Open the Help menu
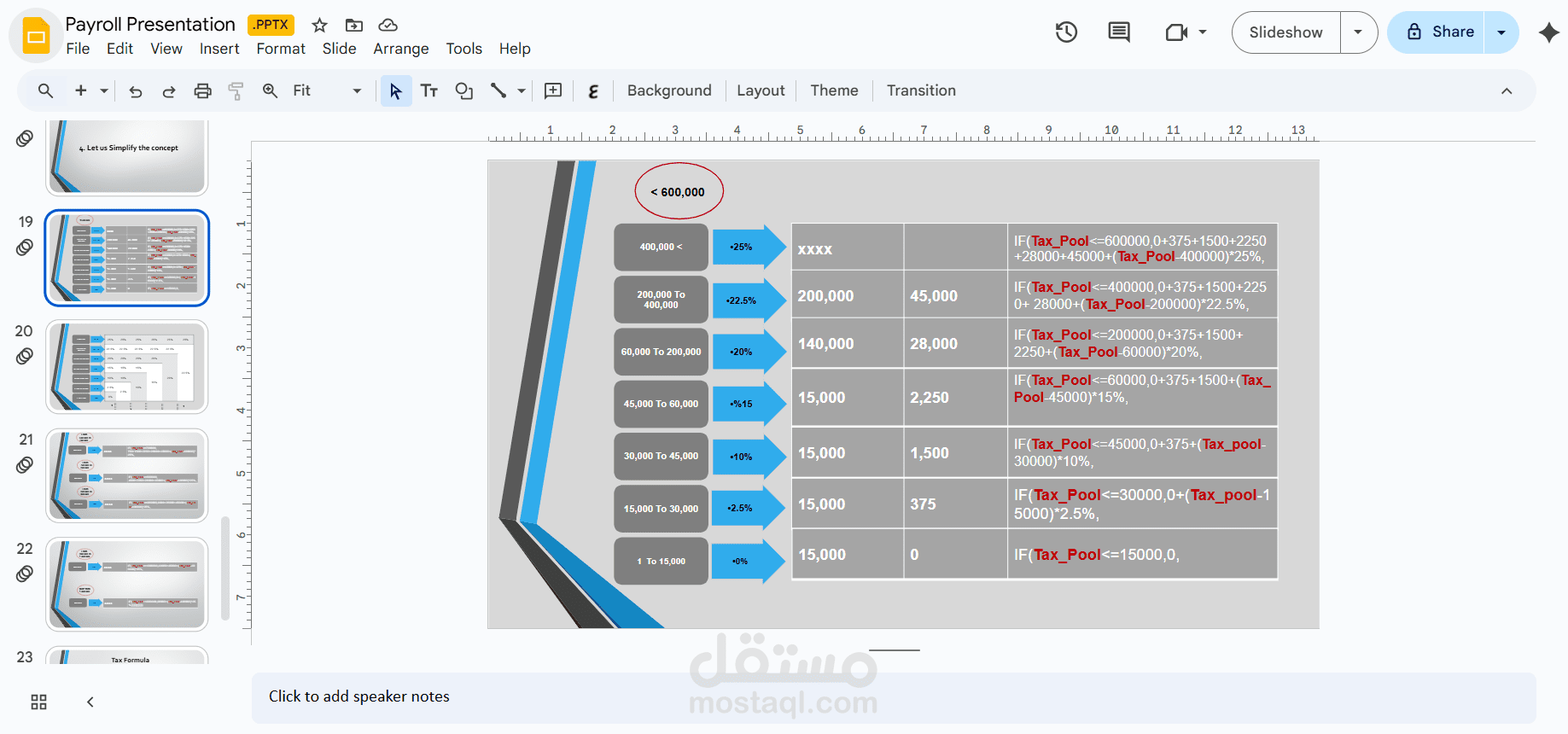Image resolution: width=1568 pixels, height=734 pixels. click(x=515, y=49)
